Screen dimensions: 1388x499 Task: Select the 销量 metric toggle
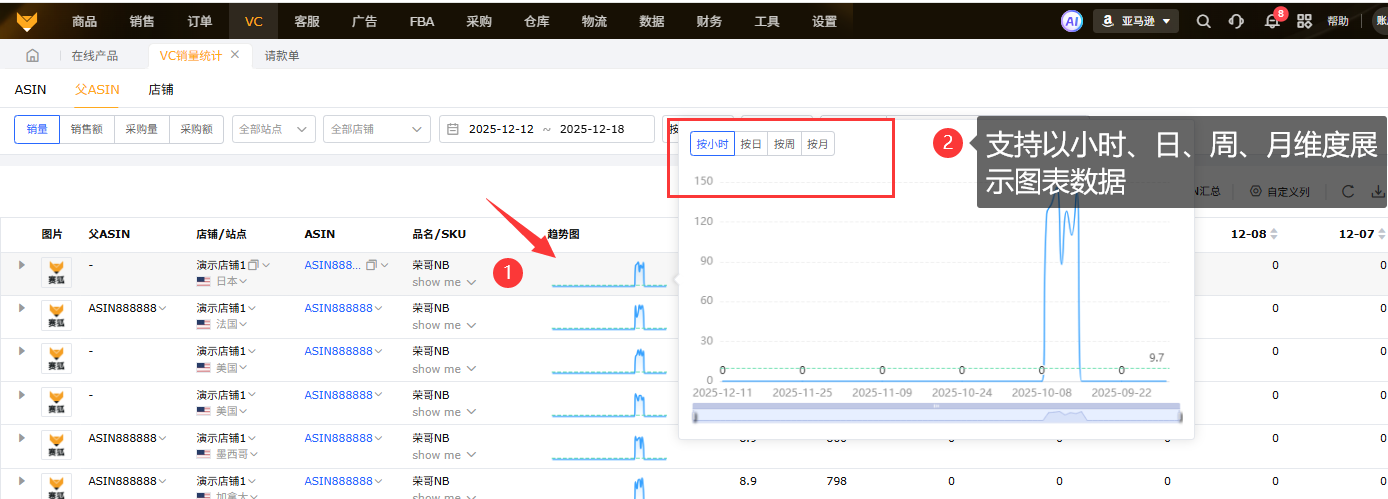[37, 129]
